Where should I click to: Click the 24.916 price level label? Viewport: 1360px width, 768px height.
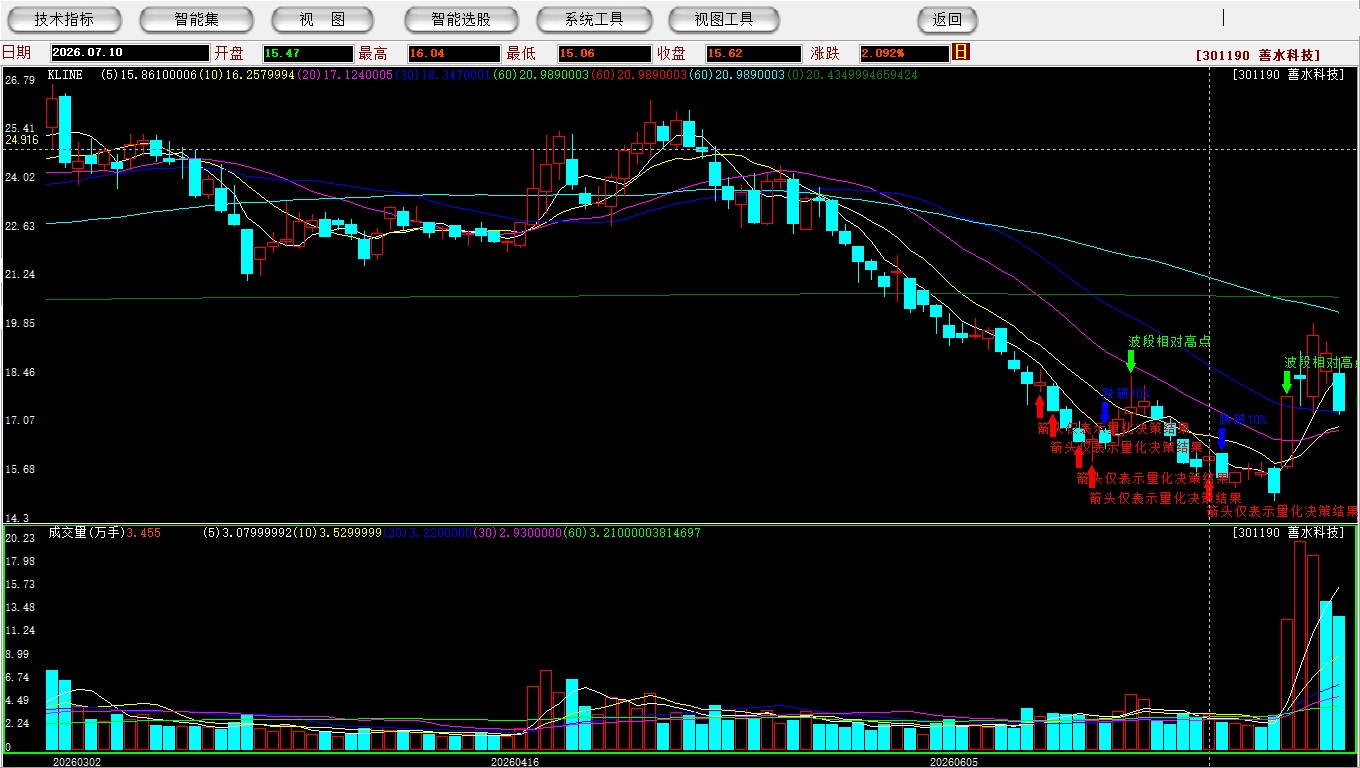tap(22, 140)
